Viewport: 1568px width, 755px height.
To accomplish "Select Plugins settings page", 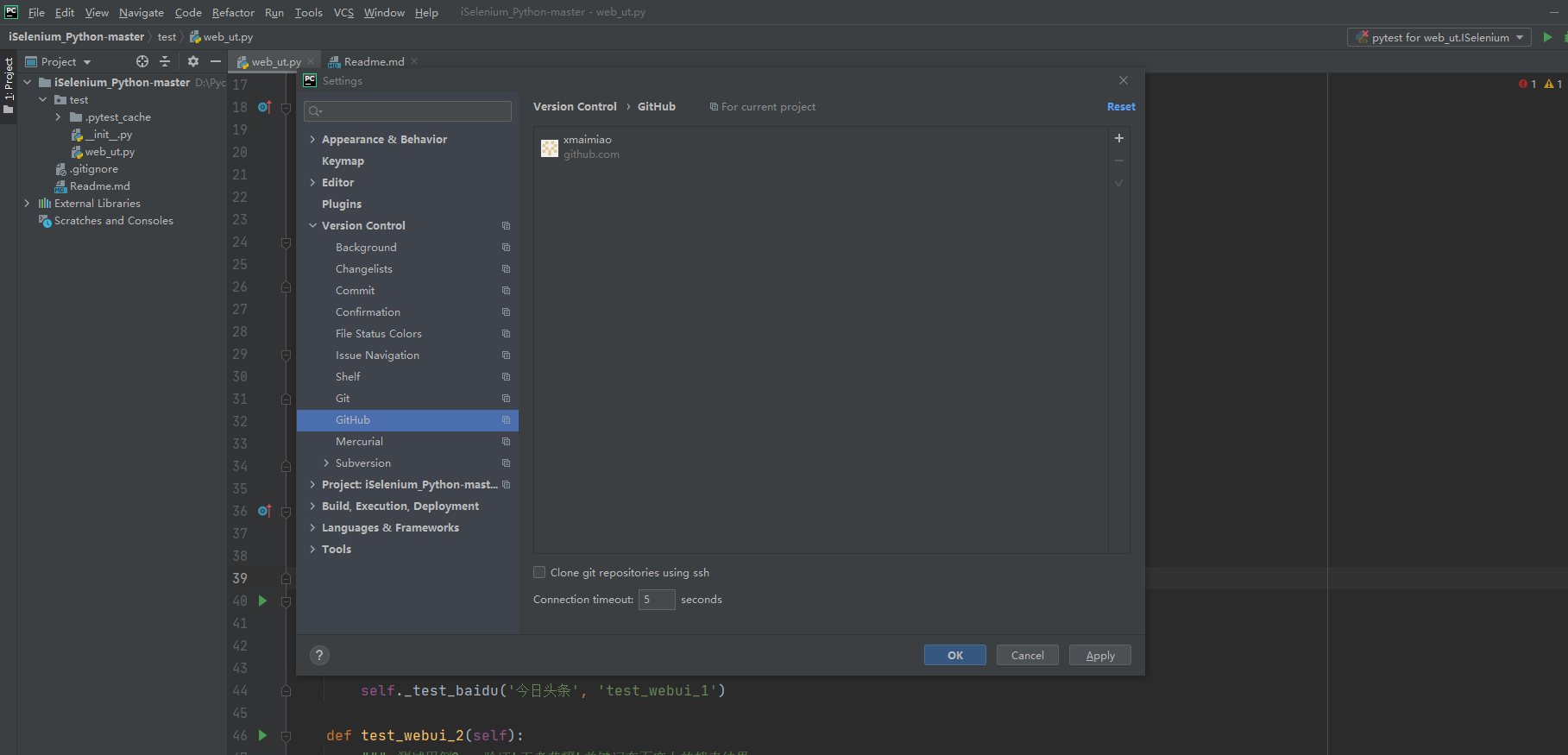I will pyautogui.click(x=407, y=204).
